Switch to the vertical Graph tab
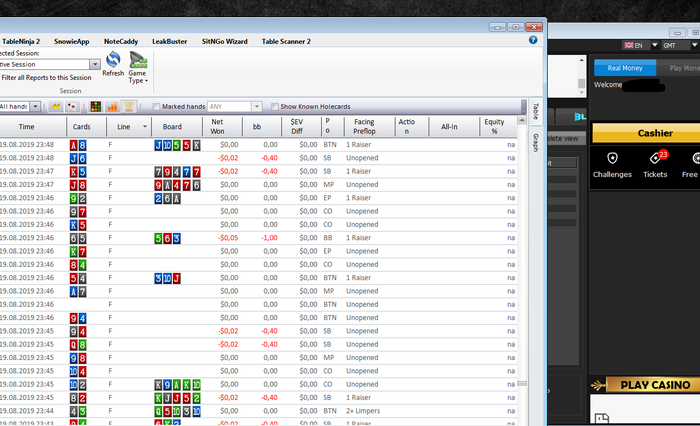The image size is (700, 426). coord(536,142)
